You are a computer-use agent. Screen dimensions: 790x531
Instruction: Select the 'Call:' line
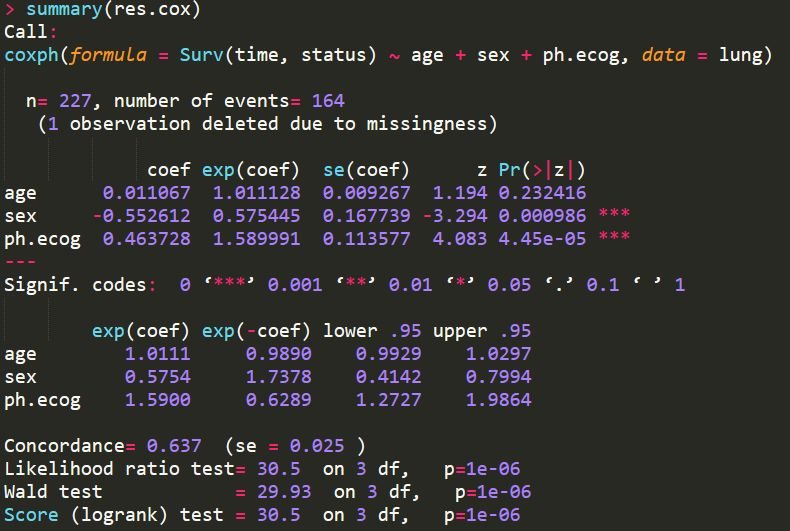30,32
